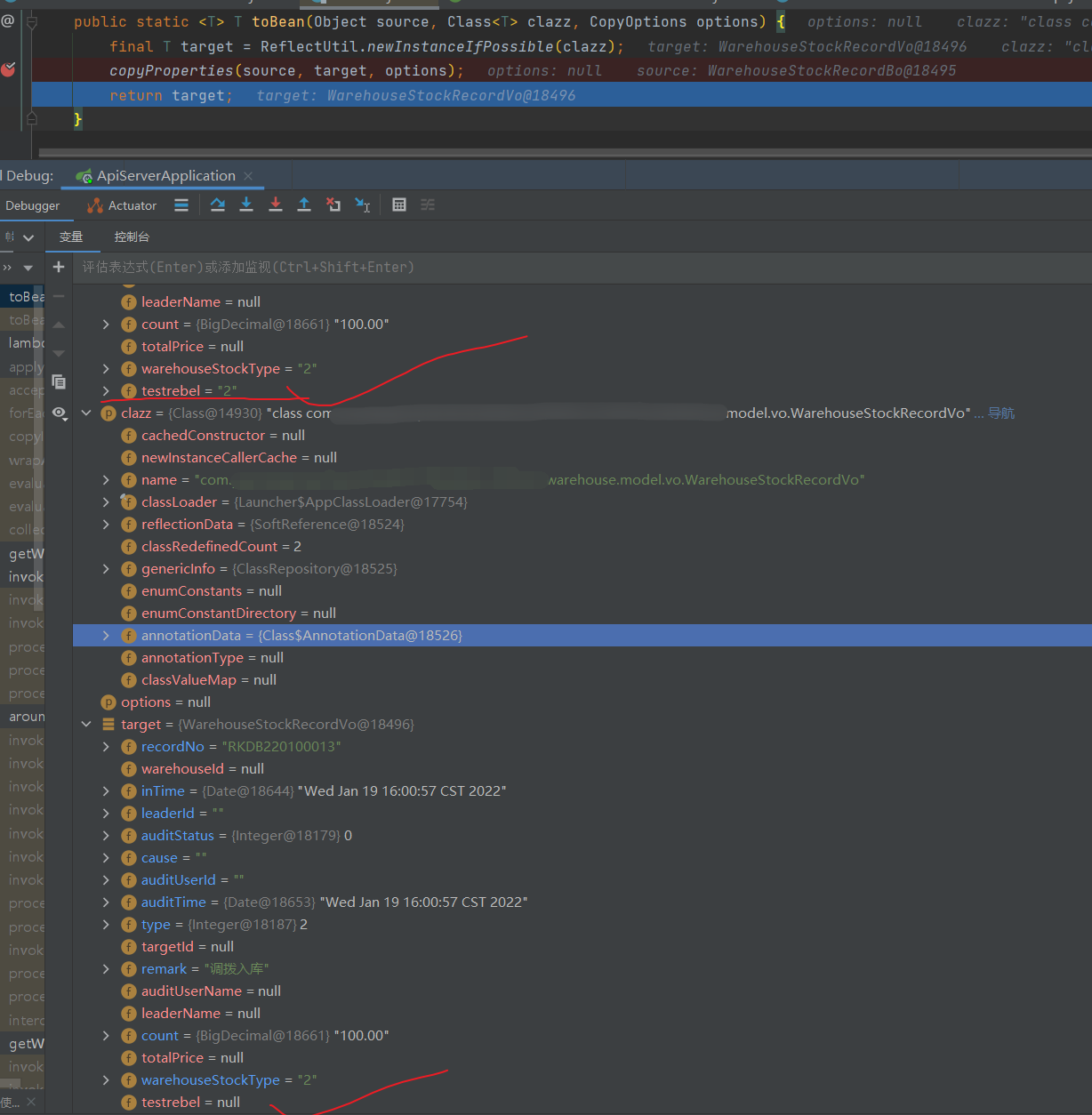The image size is (1092, 1115).
Task: Click the Show Execution Point lines icon
Action: pyautogui.click(x=181, y=205)
